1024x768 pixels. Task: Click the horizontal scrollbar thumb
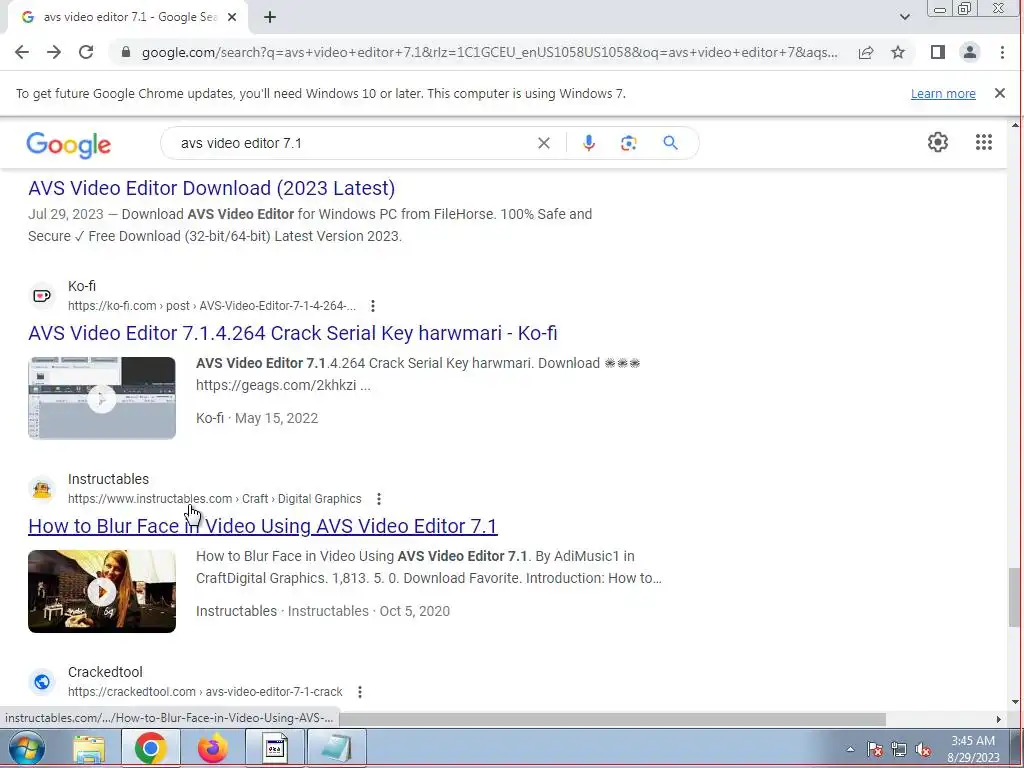pos(613,719)
